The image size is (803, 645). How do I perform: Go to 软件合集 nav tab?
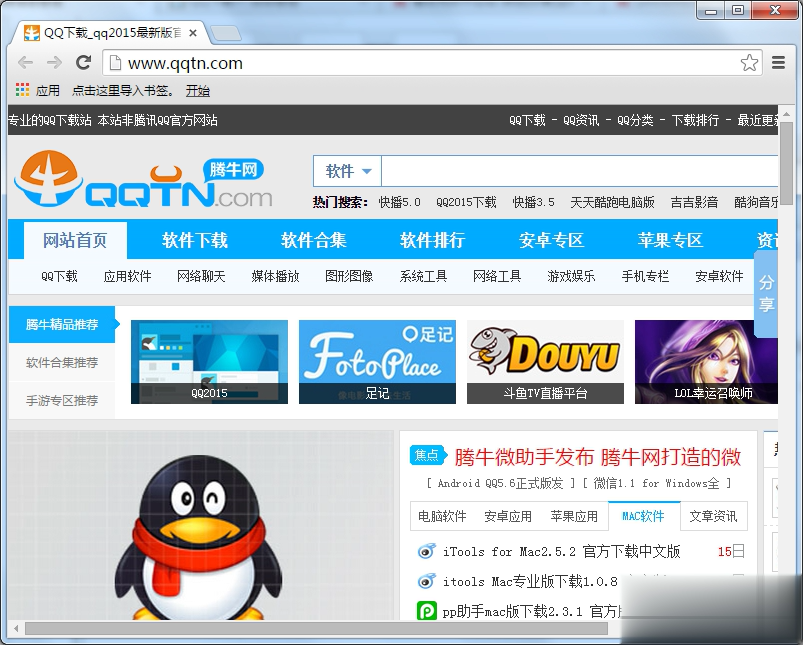tap(313, 240)
